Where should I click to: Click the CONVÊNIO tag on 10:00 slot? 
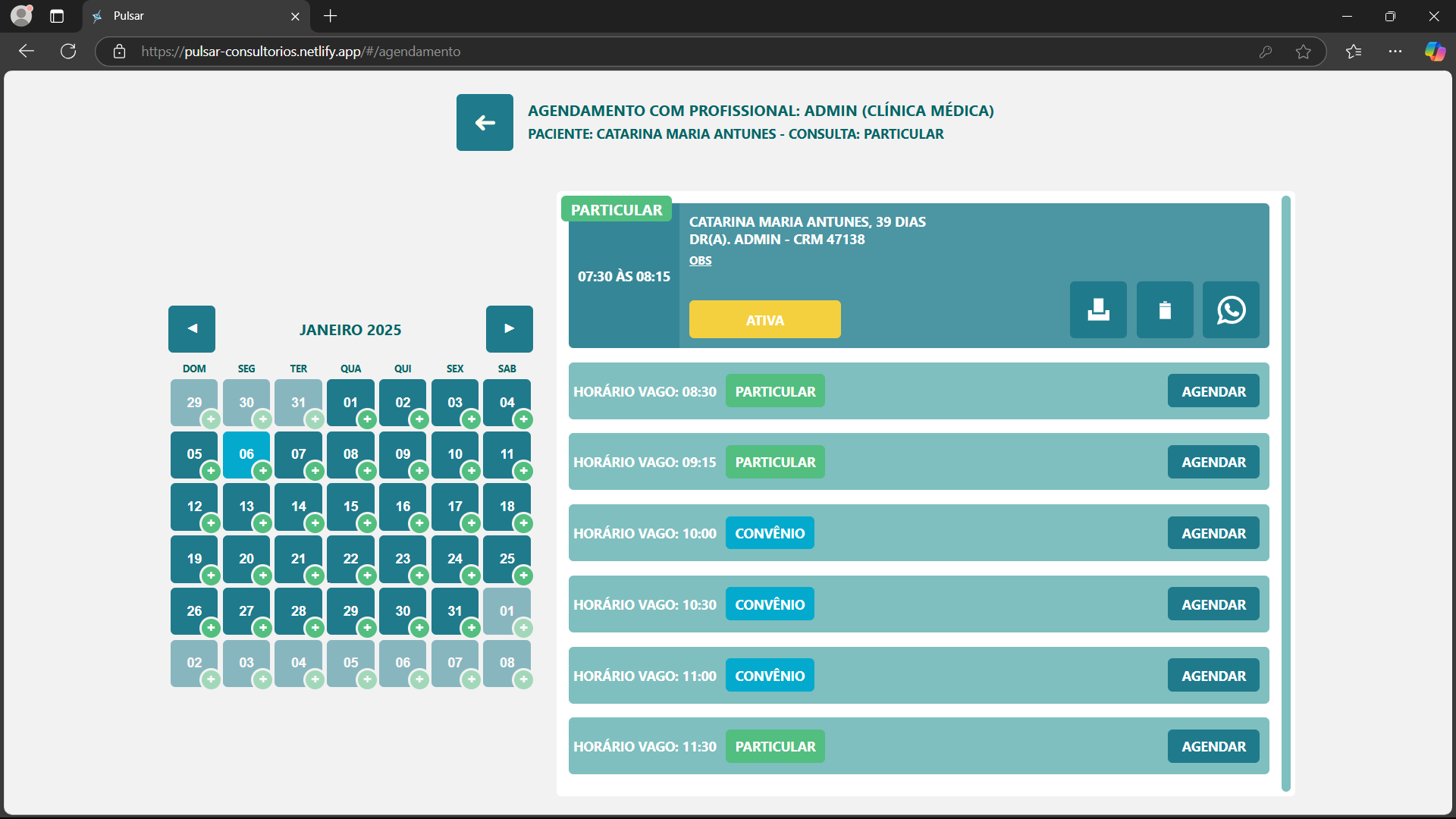pos(770,533)
